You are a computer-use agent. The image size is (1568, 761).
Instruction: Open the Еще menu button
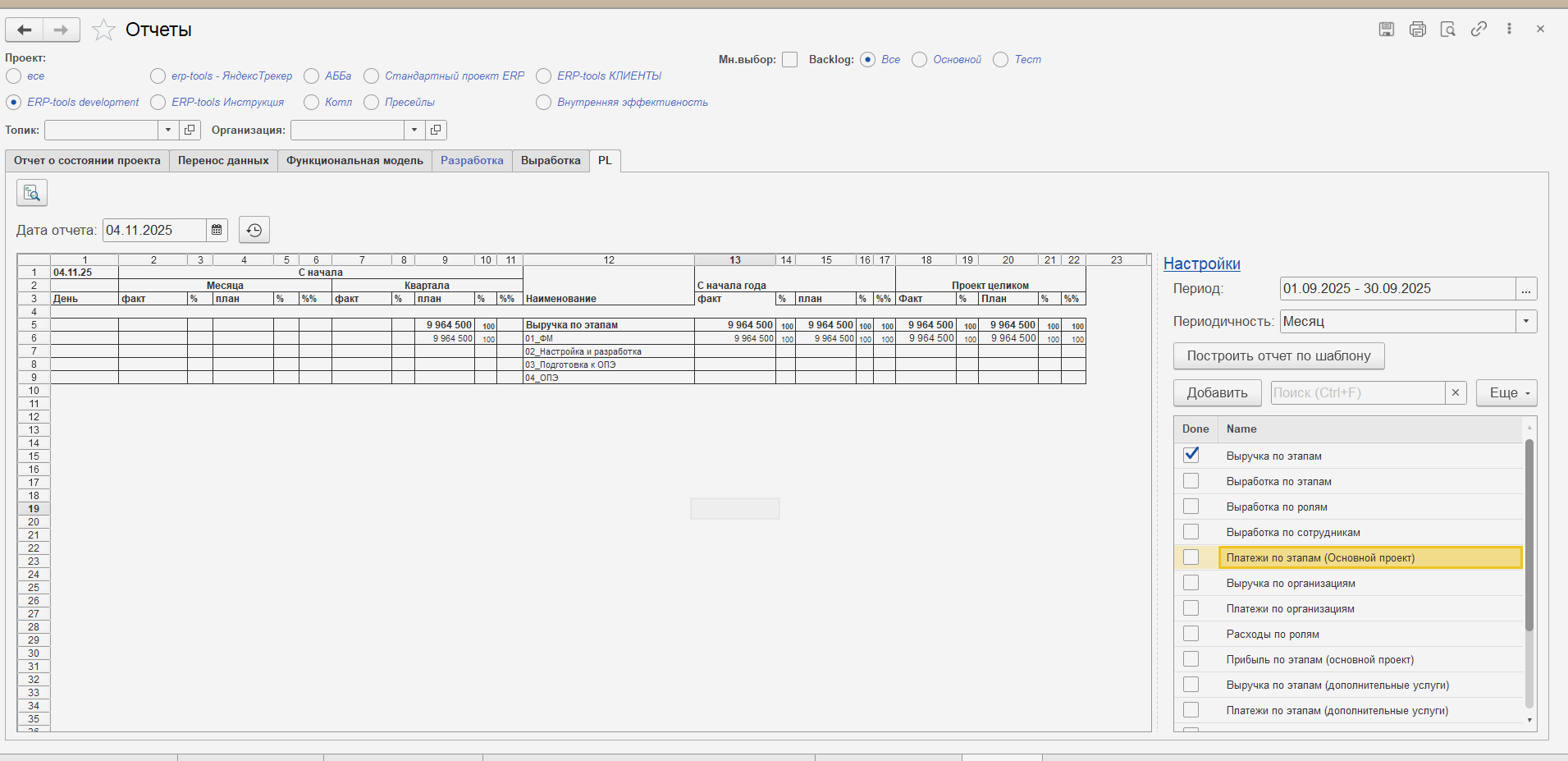(1506, 392)
